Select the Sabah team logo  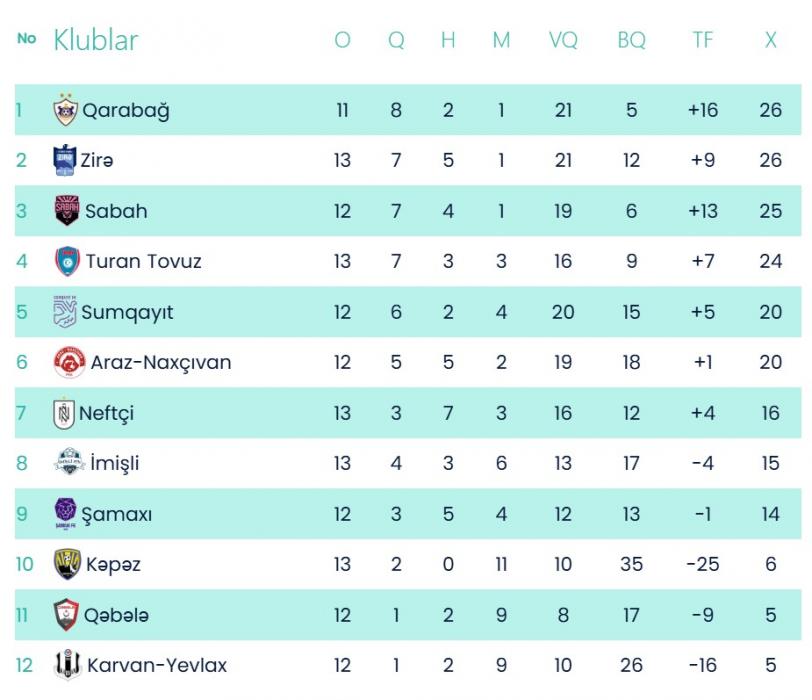click(67, 211)
